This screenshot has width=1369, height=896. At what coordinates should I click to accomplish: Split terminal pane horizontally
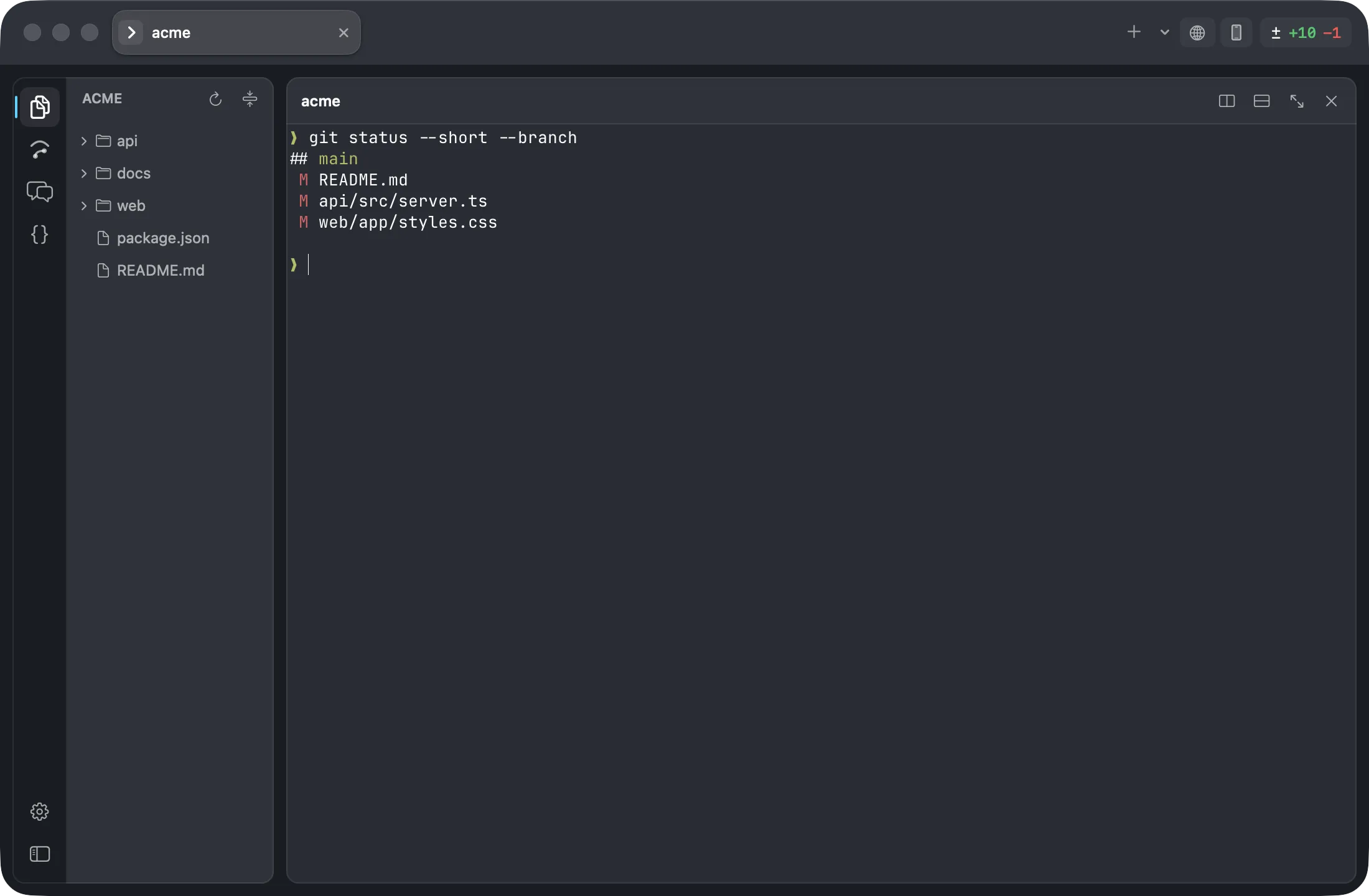point(1261,101)
